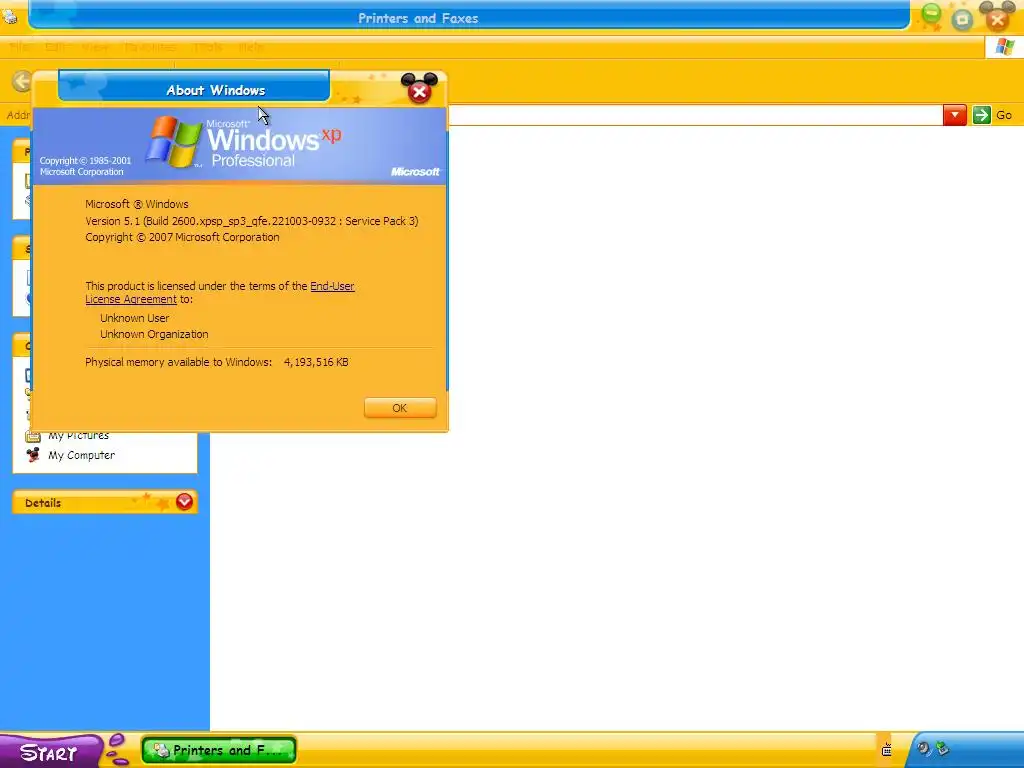Click inside the address bar field
Image resolution: width=1024 pixels, height=768 pixels.
[x=695, y=115]
